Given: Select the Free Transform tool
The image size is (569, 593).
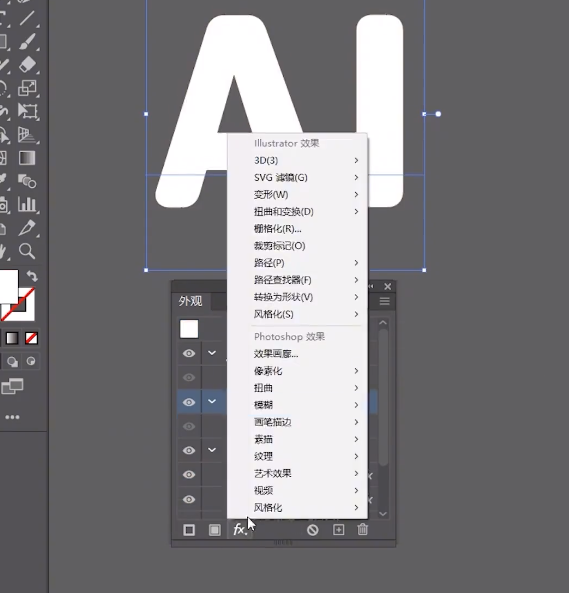Looking at the screenshot, I should coord(27,111).
